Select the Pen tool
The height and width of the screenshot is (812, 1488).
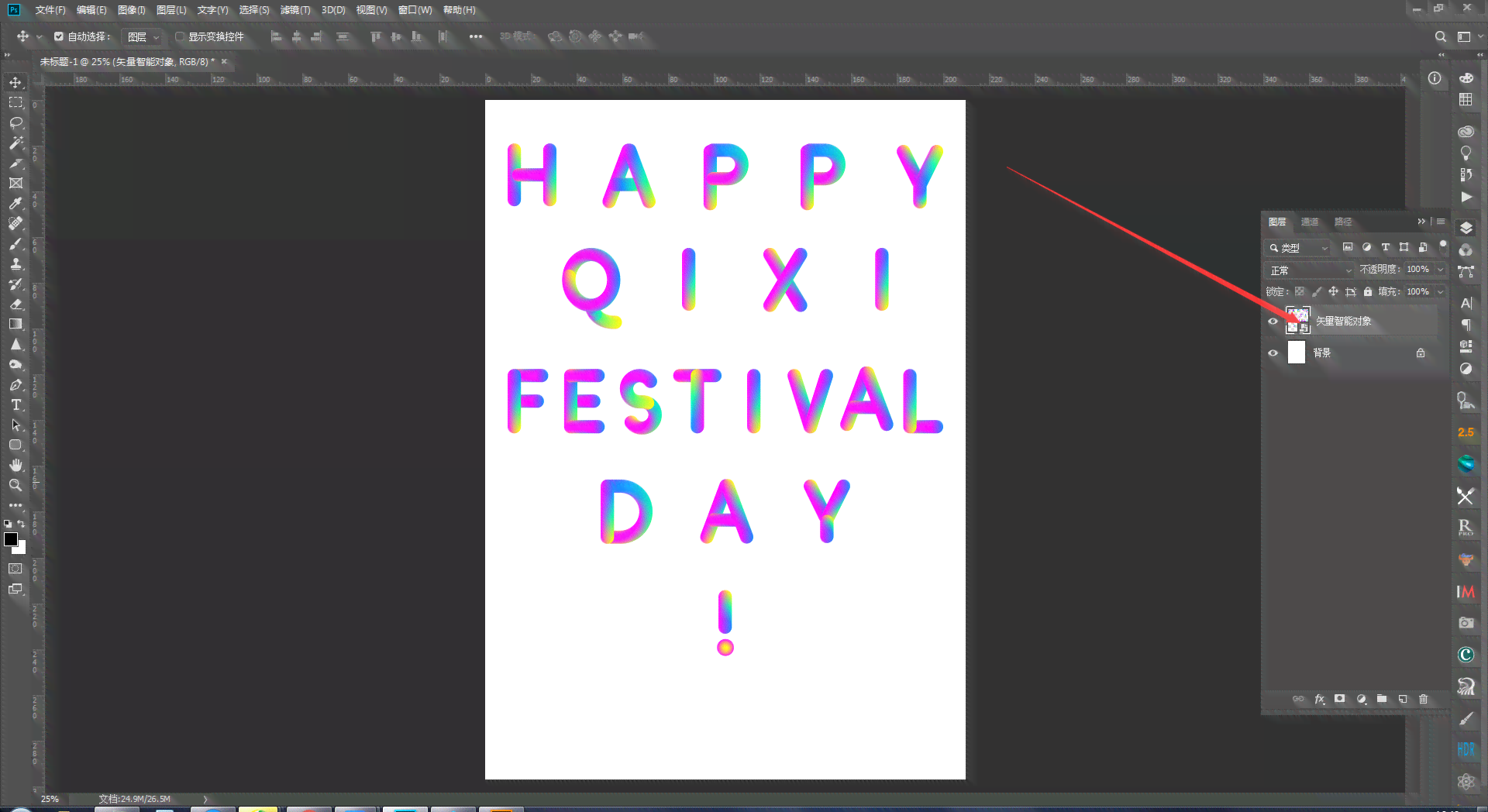click(x=15, y=384)
